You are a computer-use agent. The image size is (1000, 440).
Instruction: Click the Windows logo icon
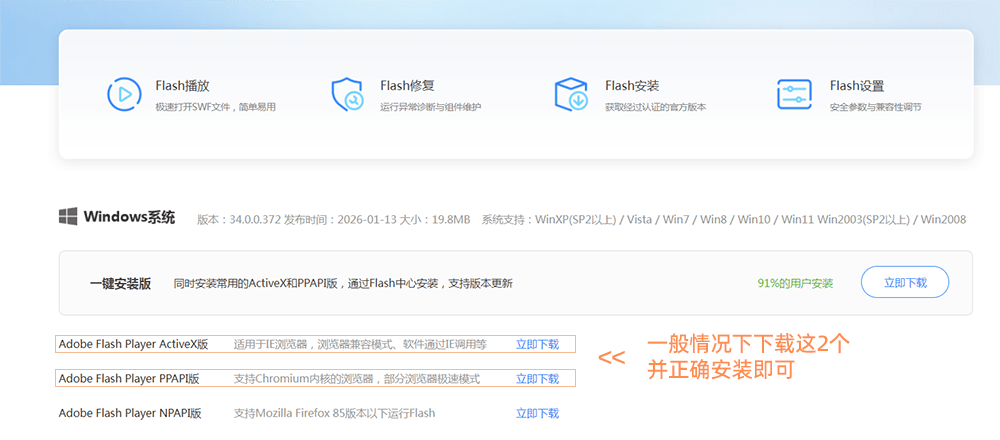click(x=68, y=217)
